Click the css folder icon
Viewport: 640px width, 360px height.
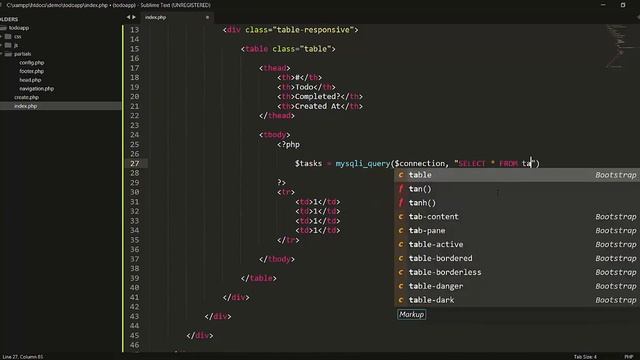coord(8,37)
